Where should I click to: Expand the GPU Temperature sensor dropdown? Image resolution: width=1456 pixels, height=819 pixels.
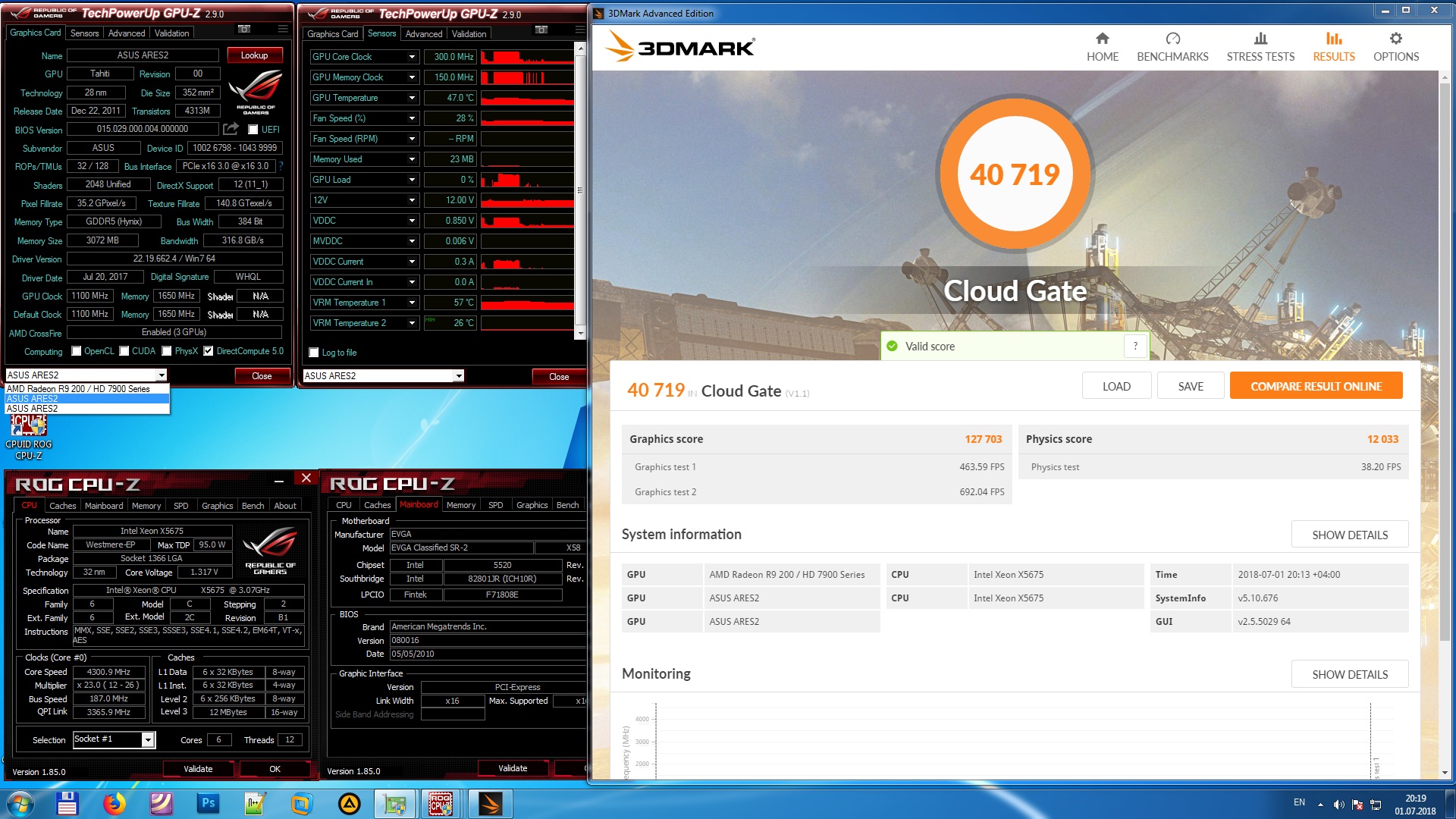tap(413, 98)
